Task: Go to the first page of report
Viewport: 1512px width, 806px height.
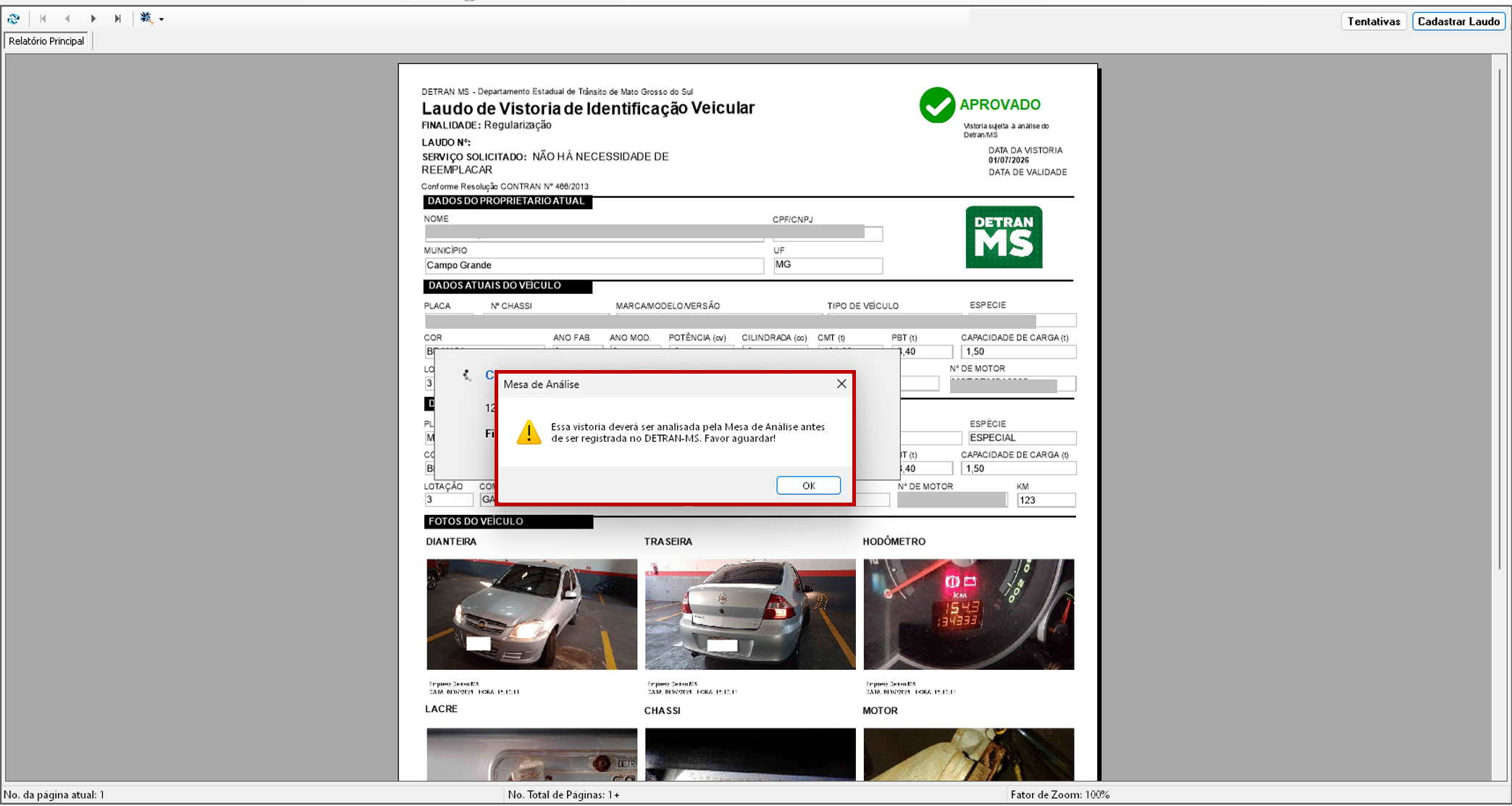Action: click(43, 19)
